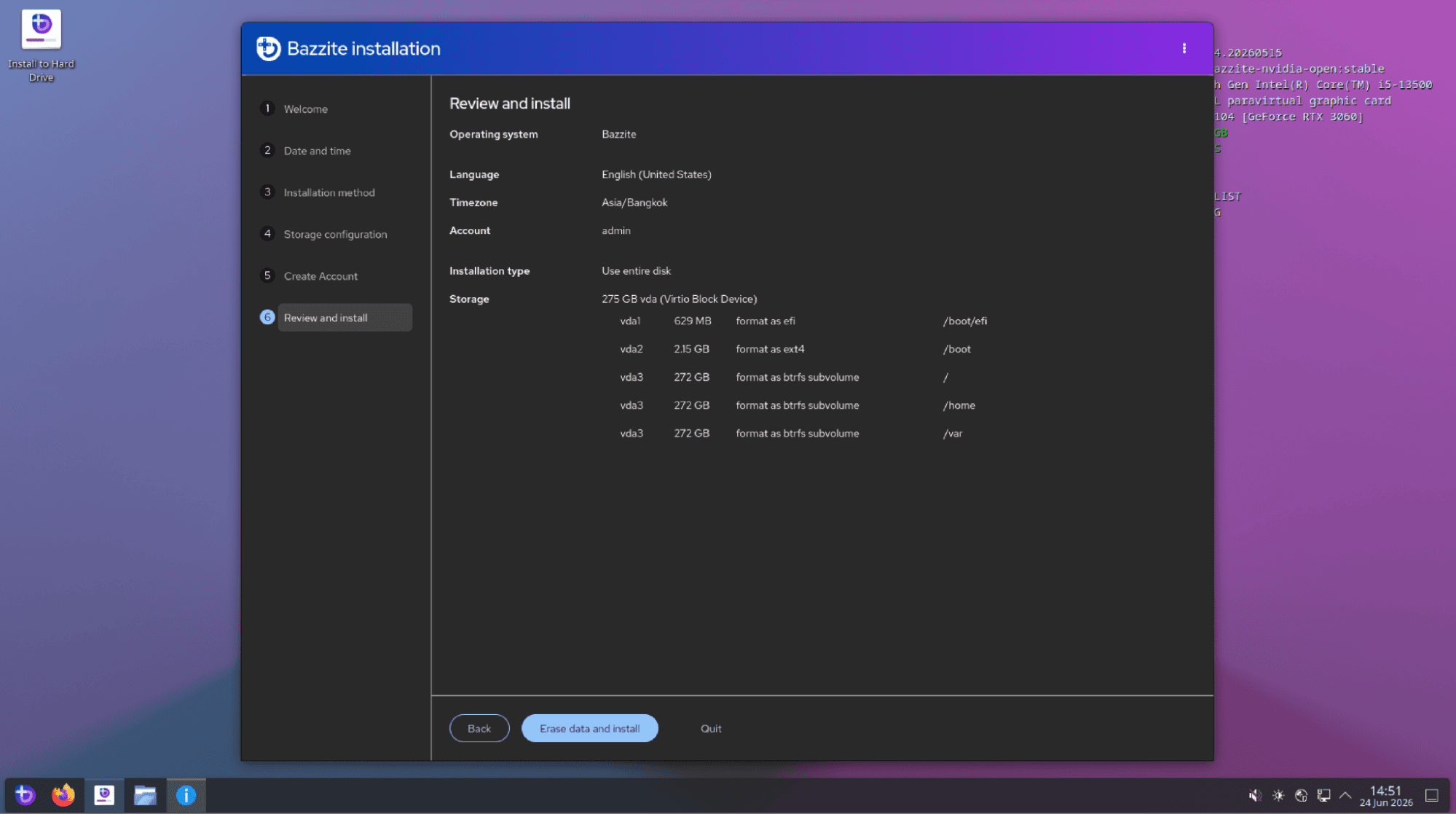Click the "/home" mount point
This screenshot has height=814, width=1456.
(x=959, y=405)
